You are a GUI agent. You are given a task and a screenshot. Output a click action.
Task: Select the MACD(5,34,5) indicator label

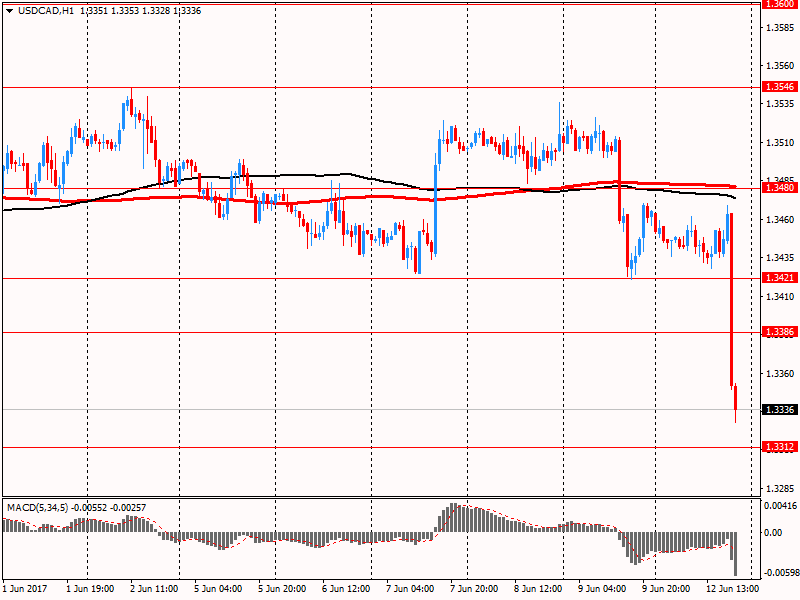coord(37,508)
